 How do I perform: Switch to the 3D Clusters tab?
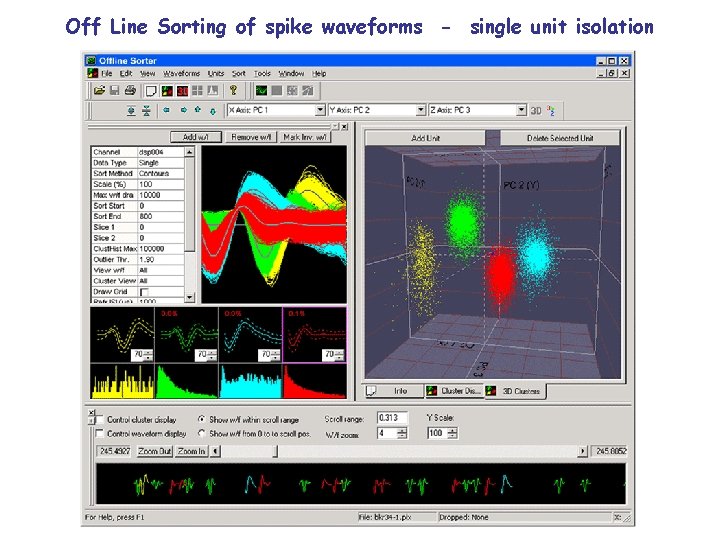515,391
